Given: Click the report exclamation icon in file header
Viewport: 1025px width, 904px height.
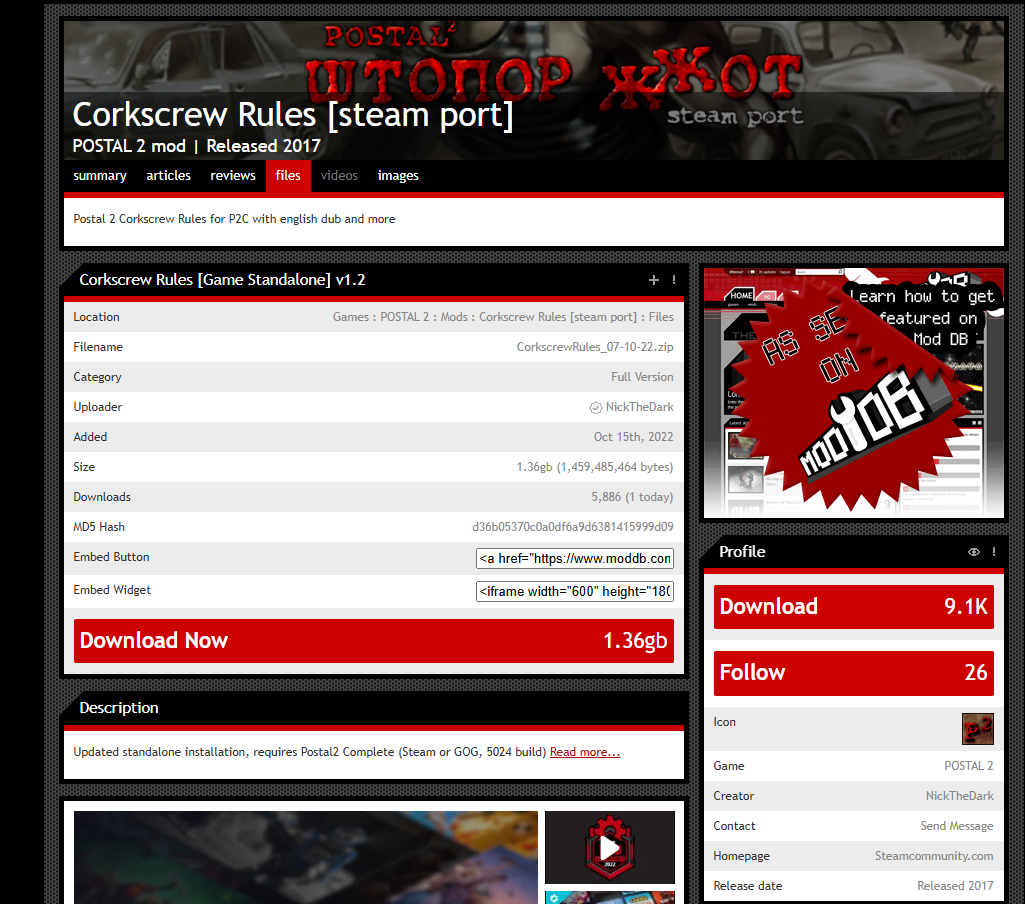Looking at the screenshot, I should coord(673,280).
